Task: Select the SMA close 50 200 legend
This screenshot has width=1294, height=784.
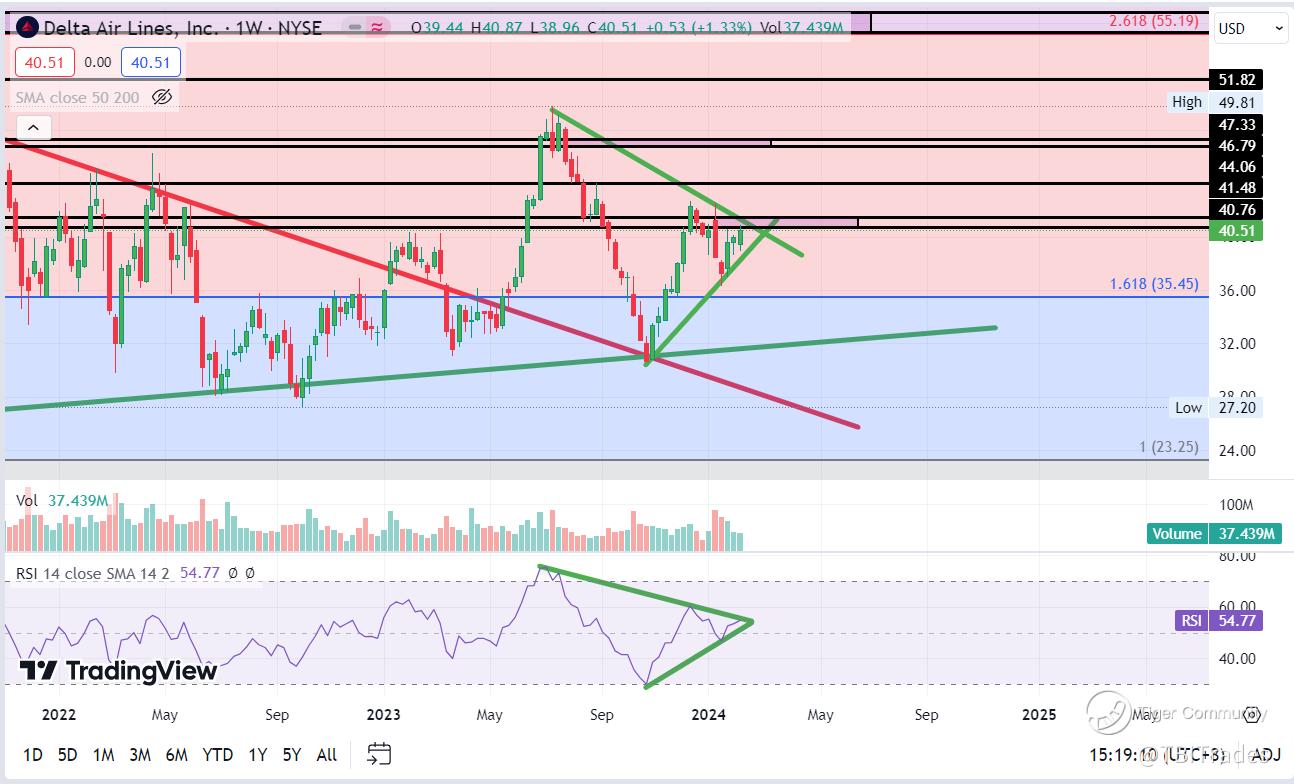Action: [77, 97]
